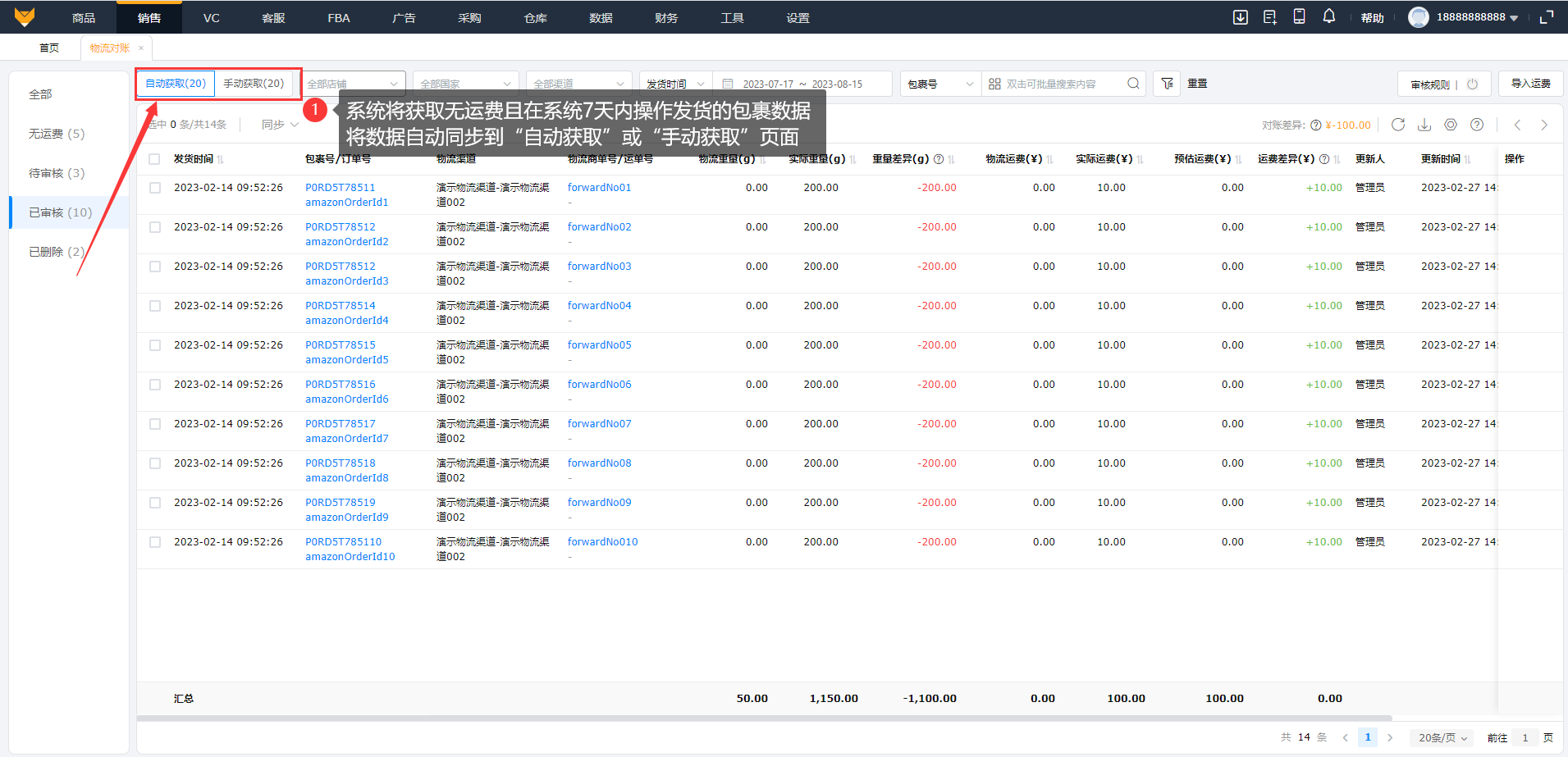Image resolution: width=1568 pixels, height=757 pixels.
Task: Expand the 全部店铺 store dropdown
Action: tap(353, 84)
